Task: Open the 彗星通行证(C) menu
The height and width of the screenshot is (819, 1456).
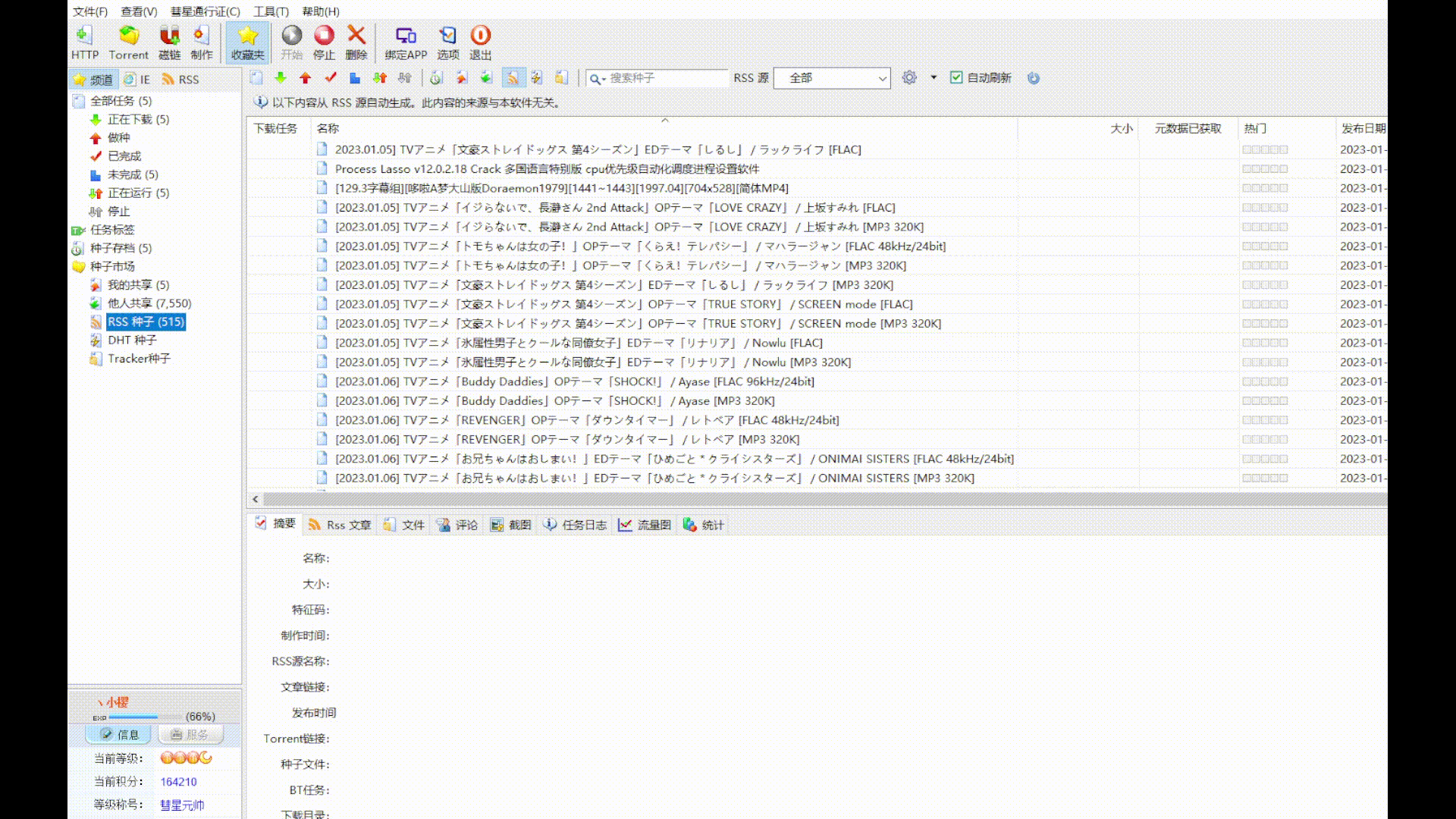Action: 205,11
